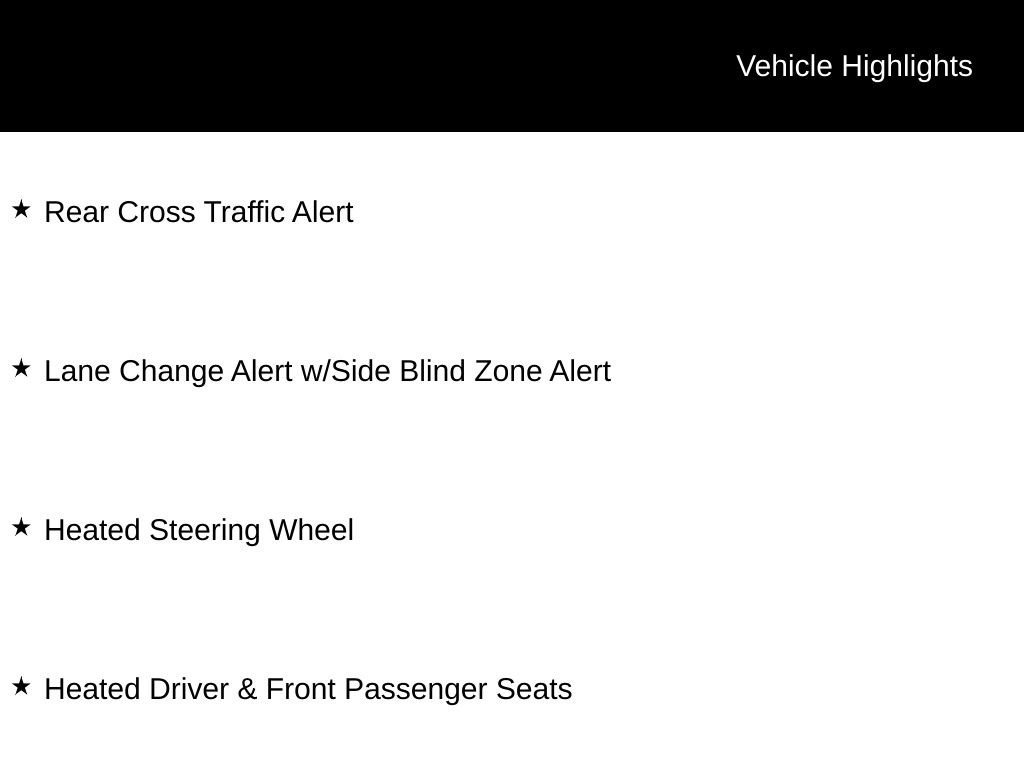
Task: Click the word Steering in the third highlight
Action: [205, 530]
